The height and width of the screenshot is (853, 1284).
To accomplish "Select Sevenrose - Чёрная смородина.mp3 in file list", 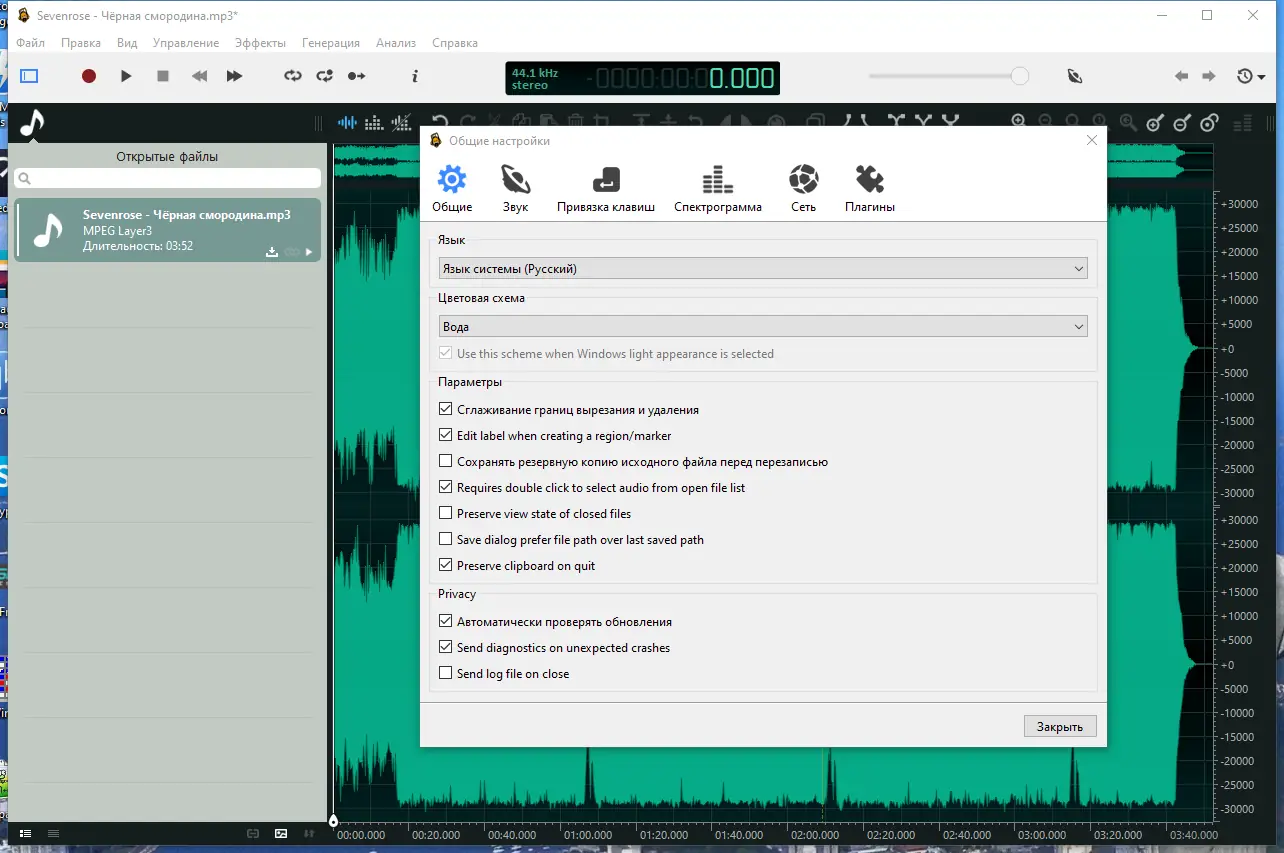I will 168,230.
